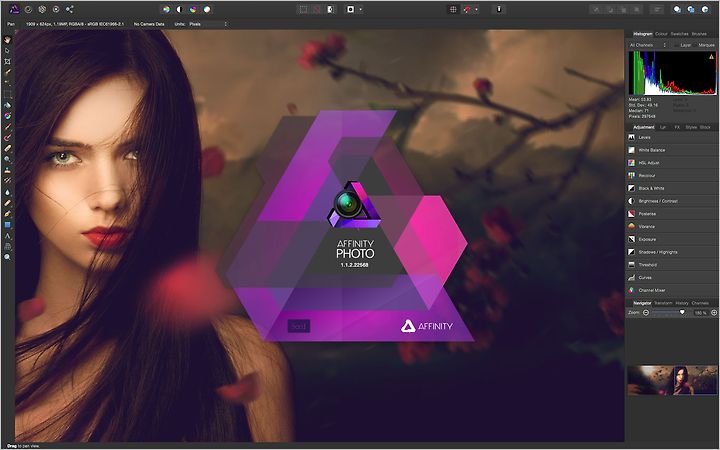Open the Units Pixels dropdown

pos(208,24)
